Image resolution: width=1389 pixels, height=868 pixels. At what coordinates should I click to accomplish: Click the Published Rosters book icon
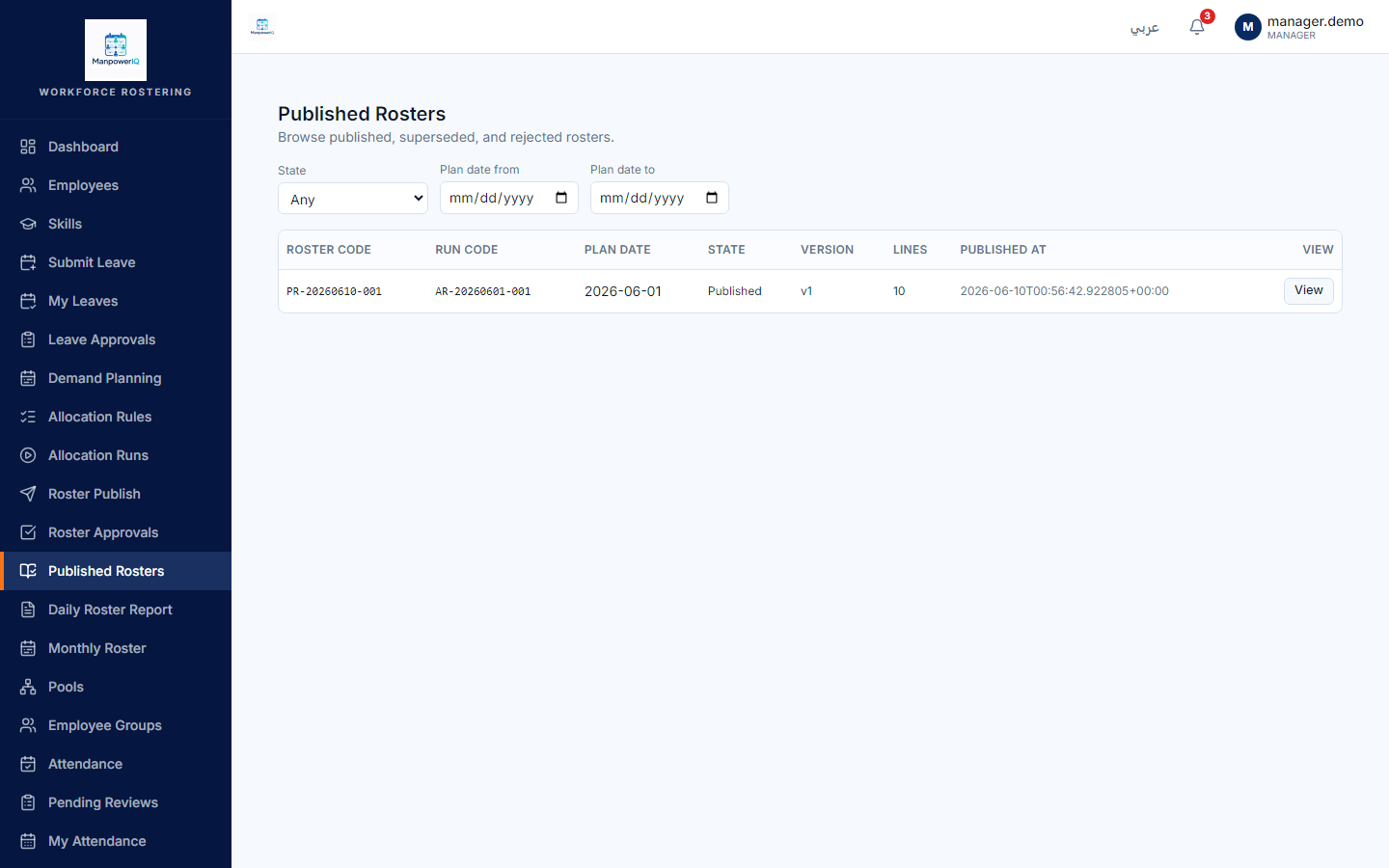pyautogui.click(x=28, y=571)
